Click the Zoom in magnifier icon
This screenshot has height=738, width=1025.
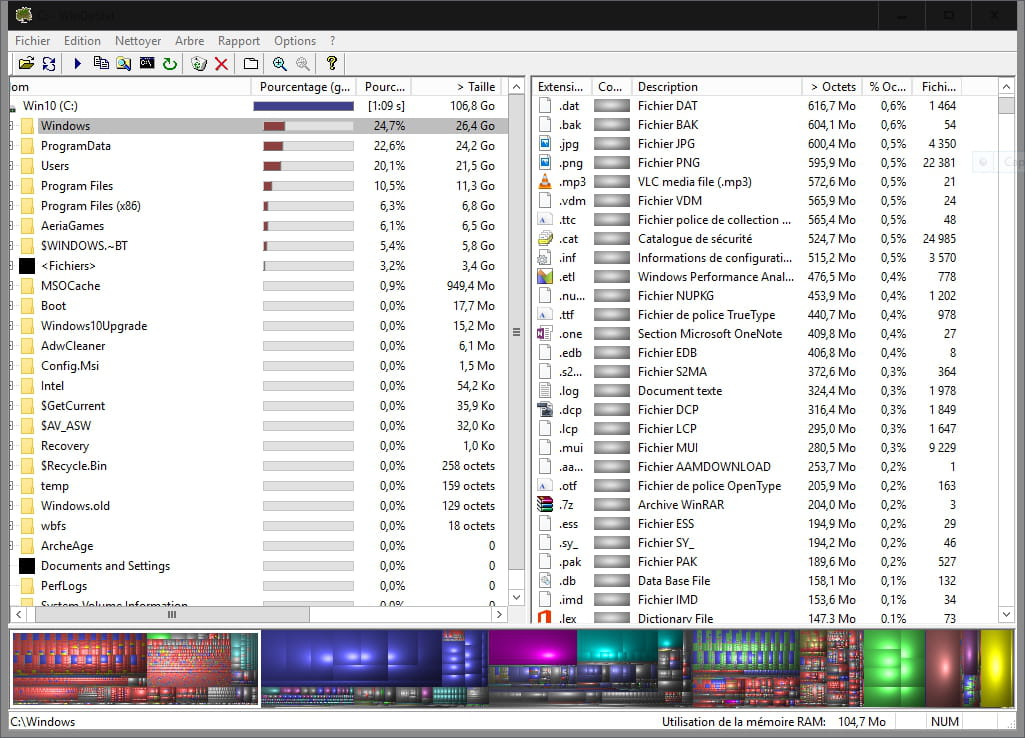click(280, 63)
